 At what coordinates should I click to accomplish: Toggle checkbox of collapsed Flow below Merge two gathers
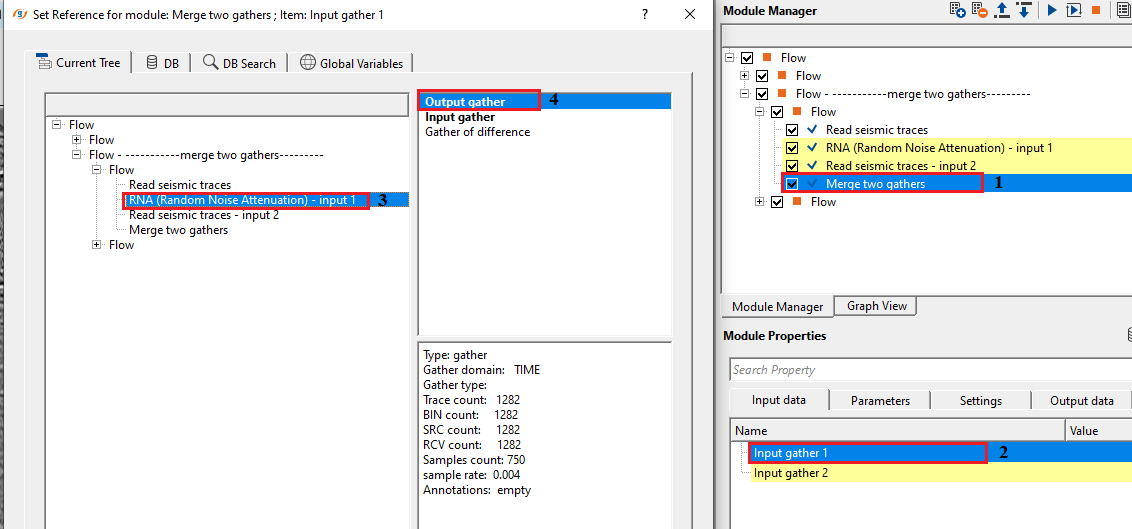pos(777,202)
